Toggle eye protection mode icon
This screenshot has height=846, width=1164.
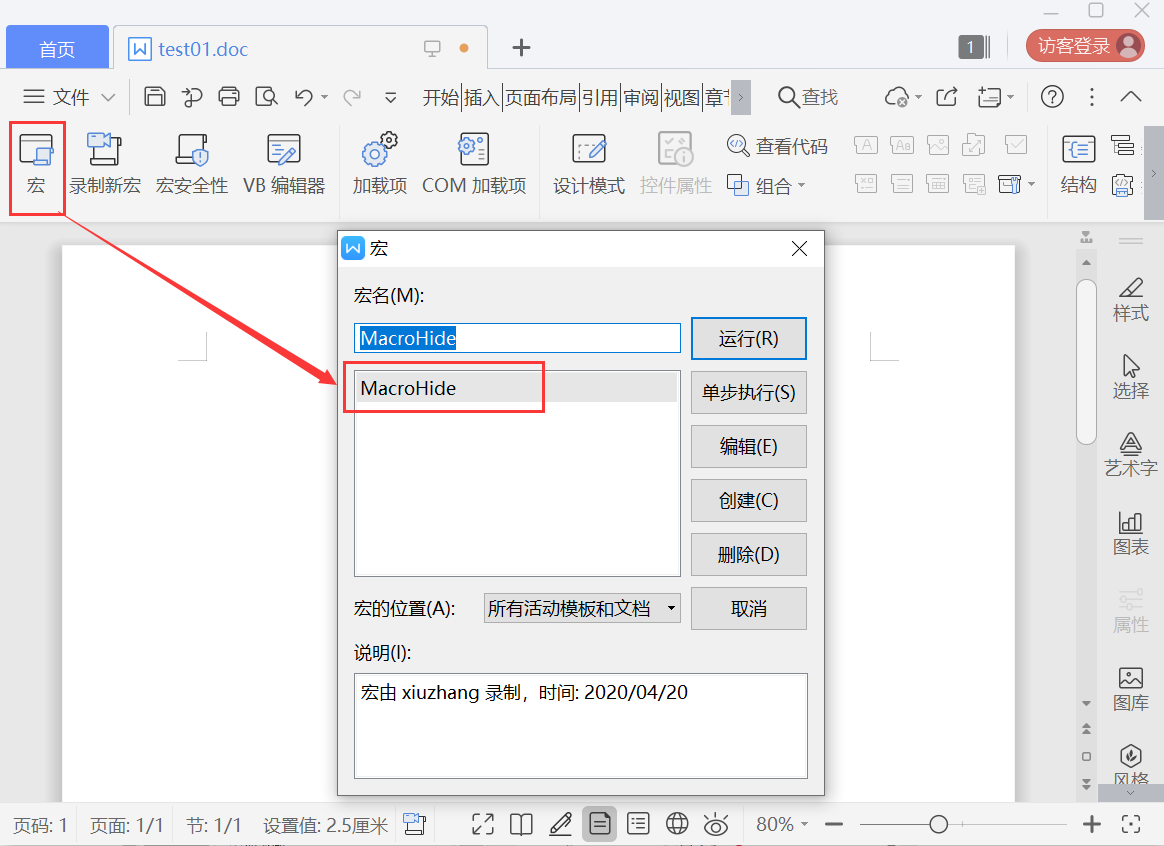pos(716,824)
